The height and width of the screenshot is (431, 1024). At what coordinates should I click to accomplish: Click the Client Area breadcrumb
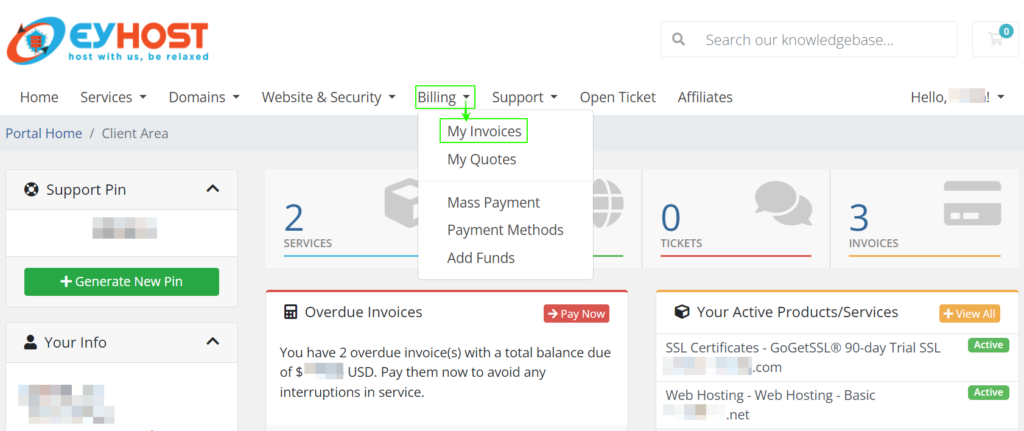click(135, 133)
